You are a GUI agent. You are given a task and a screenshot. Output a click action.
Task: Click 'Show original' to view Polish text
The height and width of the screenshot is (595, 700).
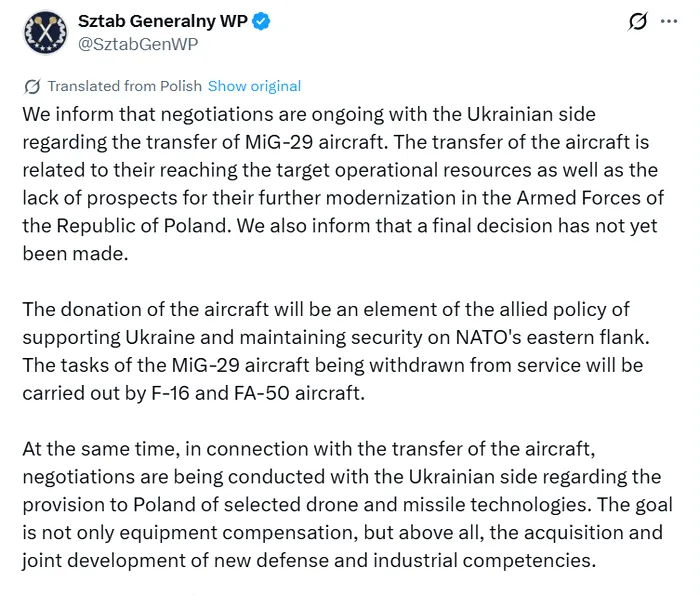coord(254,86)
